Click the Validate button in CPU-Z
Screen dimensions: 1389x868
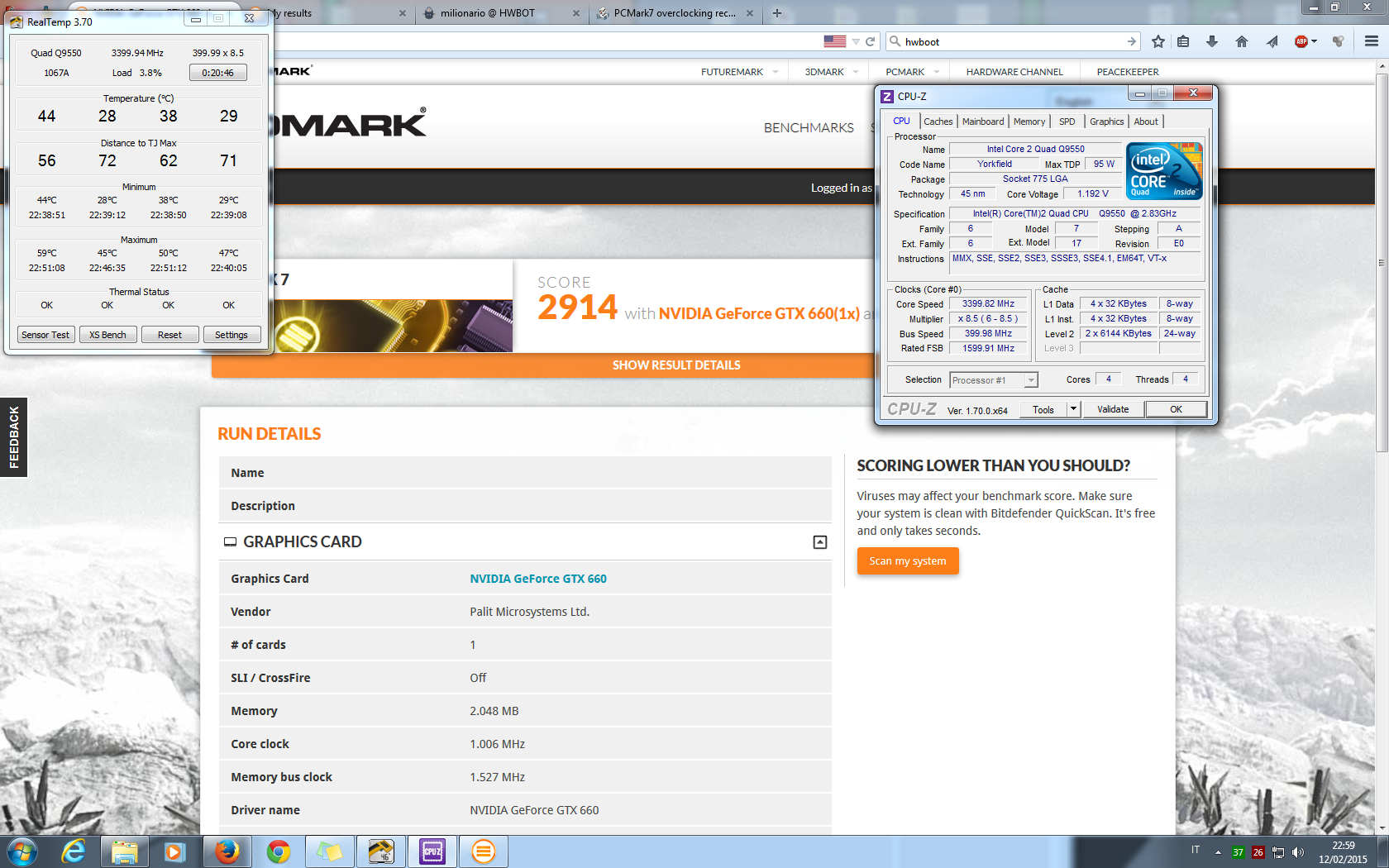[x=1113, y=409]
